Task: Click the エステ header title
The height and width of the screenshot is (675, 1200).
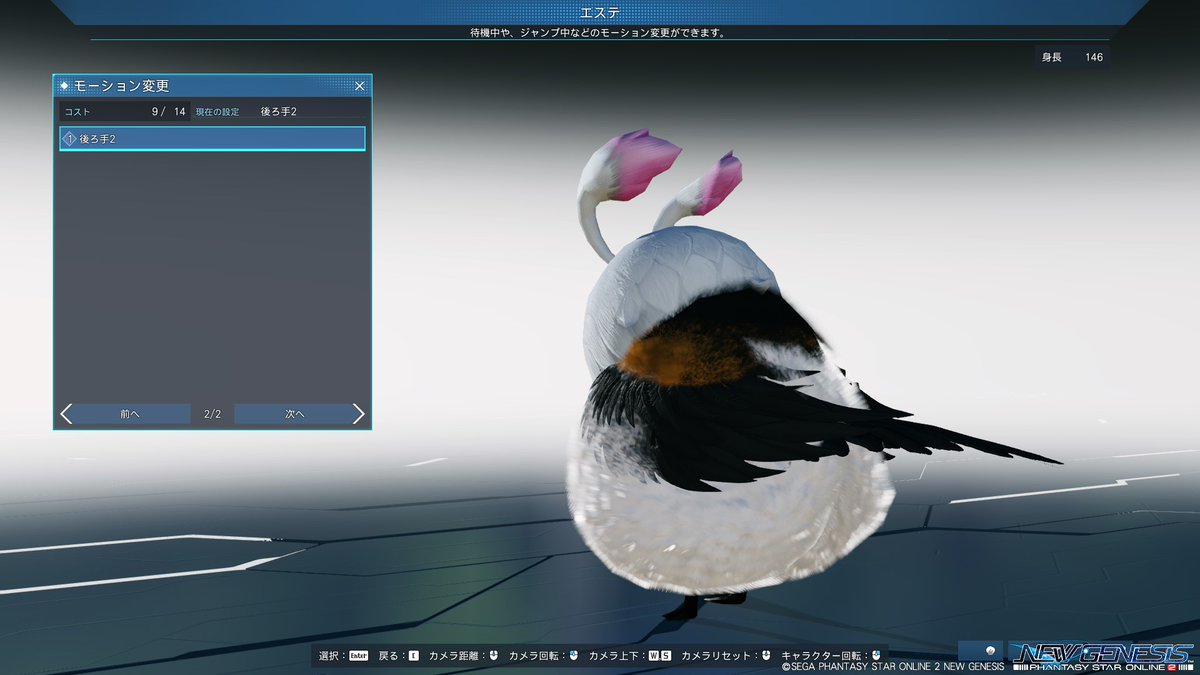Action: coord(599,12)
